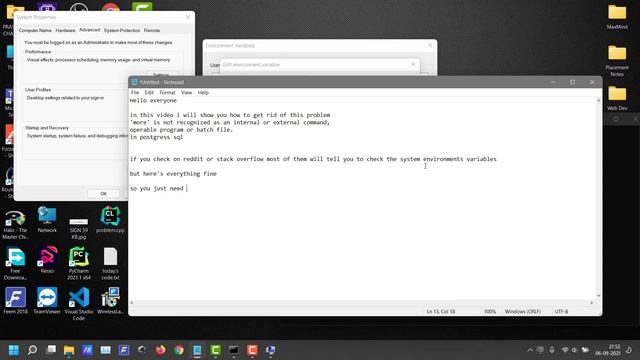Open Task View from taskbar
This screenshot has width=640, height=360.
pos(51,350)
